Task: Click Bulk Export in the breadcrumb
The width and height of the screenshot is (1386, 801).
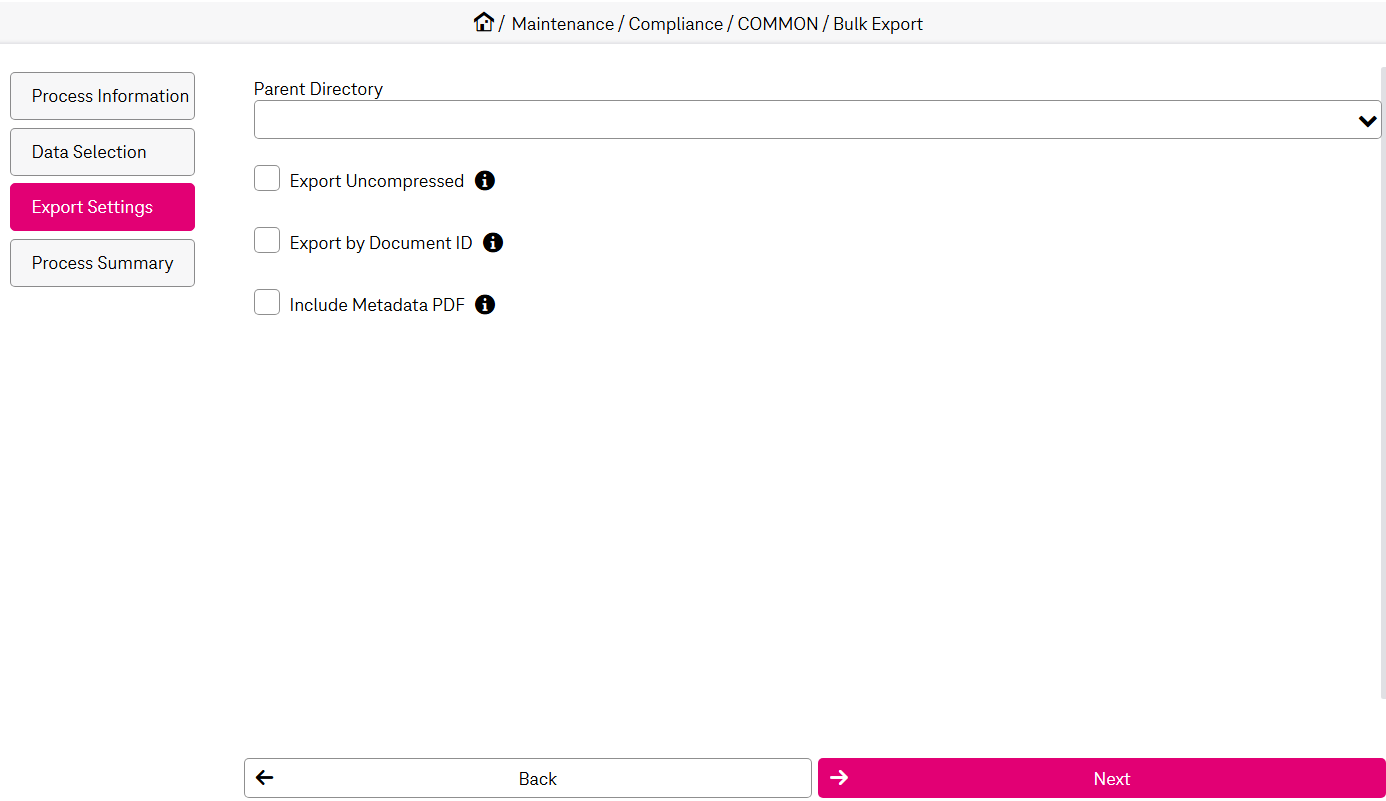Action: click(878, 24)
